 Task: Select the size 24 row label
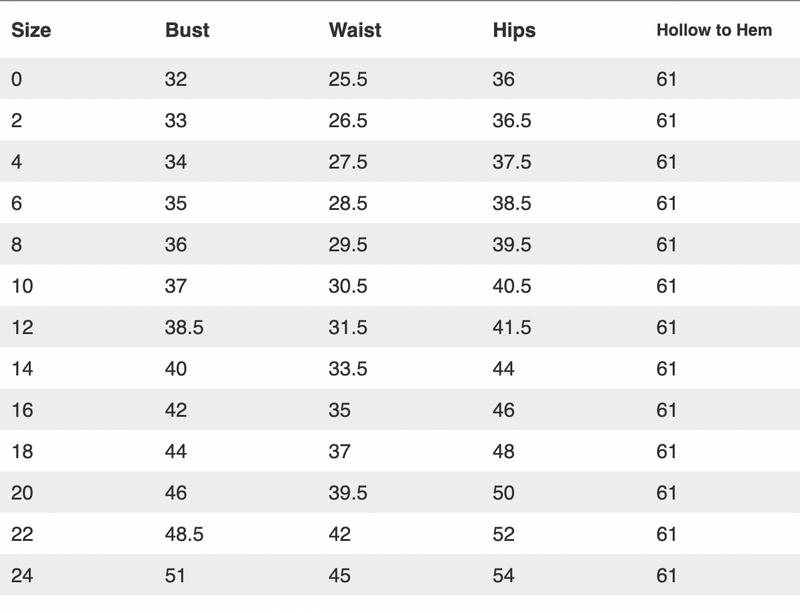[x=22, y=575]
